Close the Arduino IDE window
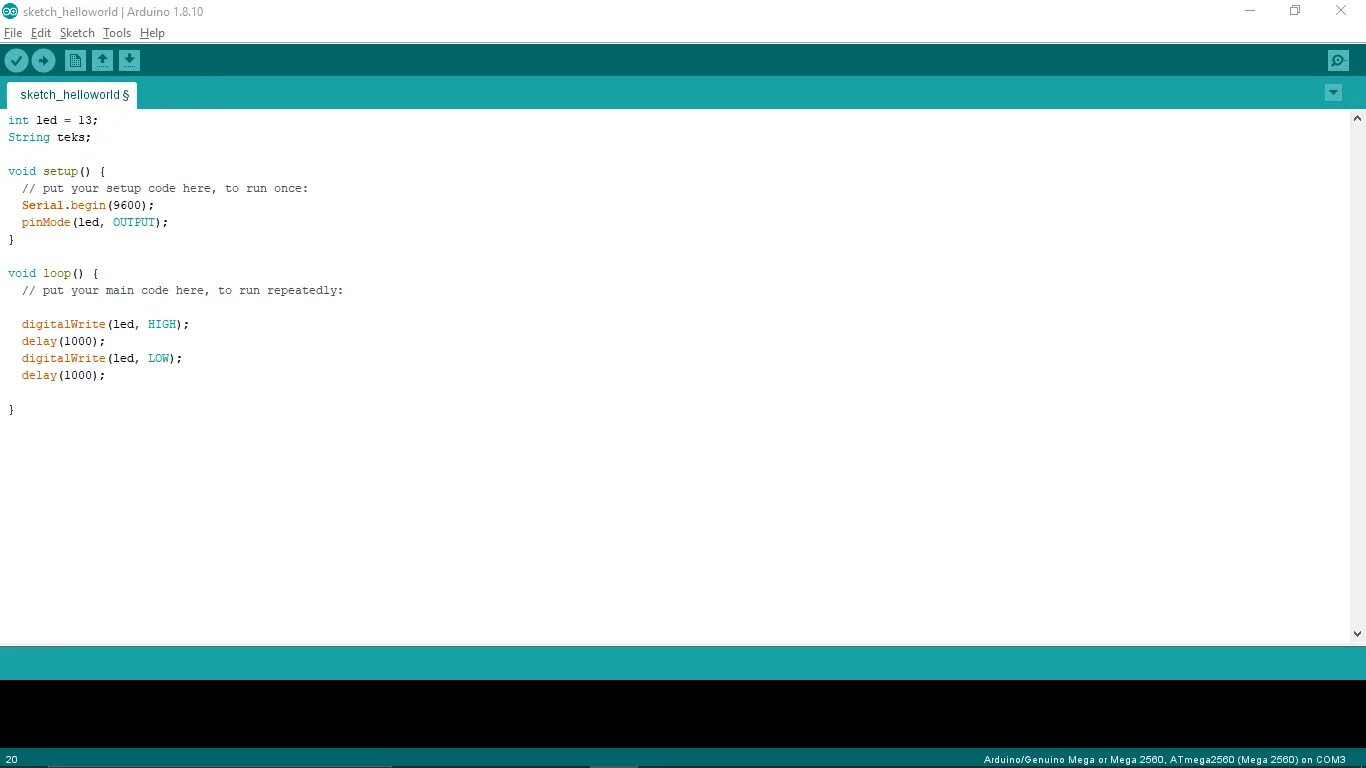Screen dimensions: 1366x768 pyautogui.click(x=1341, y=11)
